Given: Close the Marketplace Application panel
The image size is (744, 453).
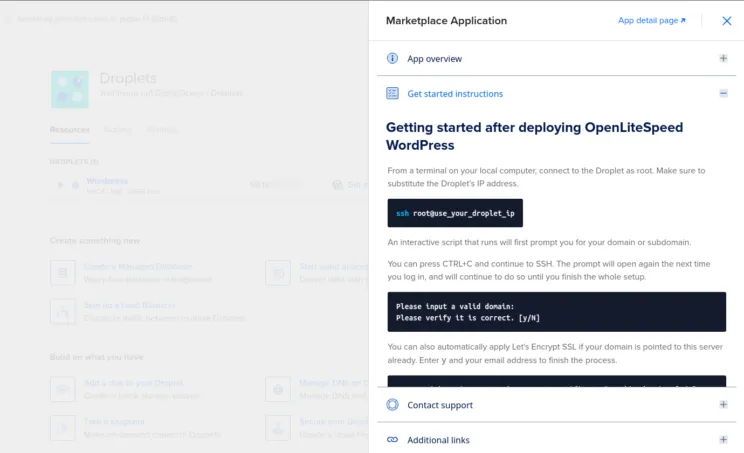Looking at the screenshot, I should coord(727,21).
